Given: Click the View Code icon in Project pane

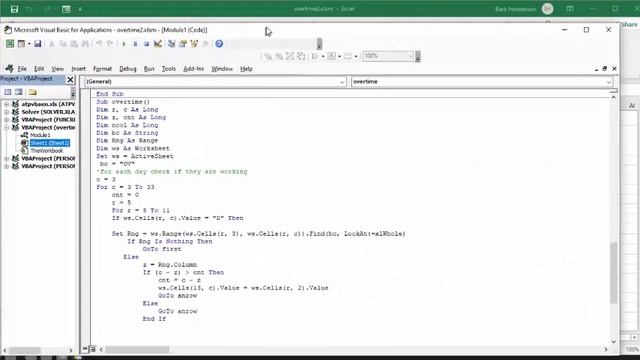Looking at the screenshot, I should pyautogui.click(x=8, y=92).
